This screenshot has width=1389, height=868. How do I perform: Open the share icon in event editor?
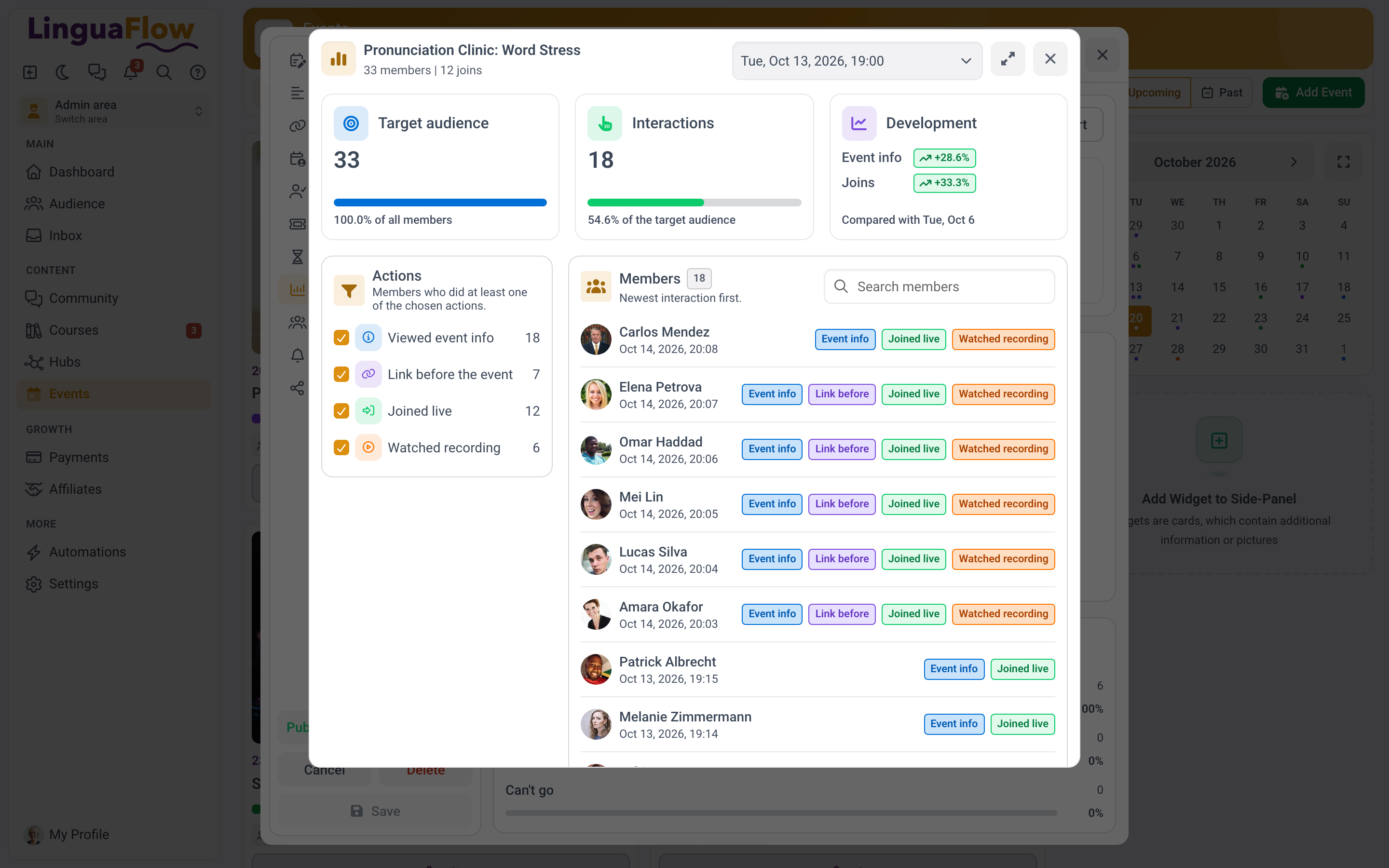(297, 388)
